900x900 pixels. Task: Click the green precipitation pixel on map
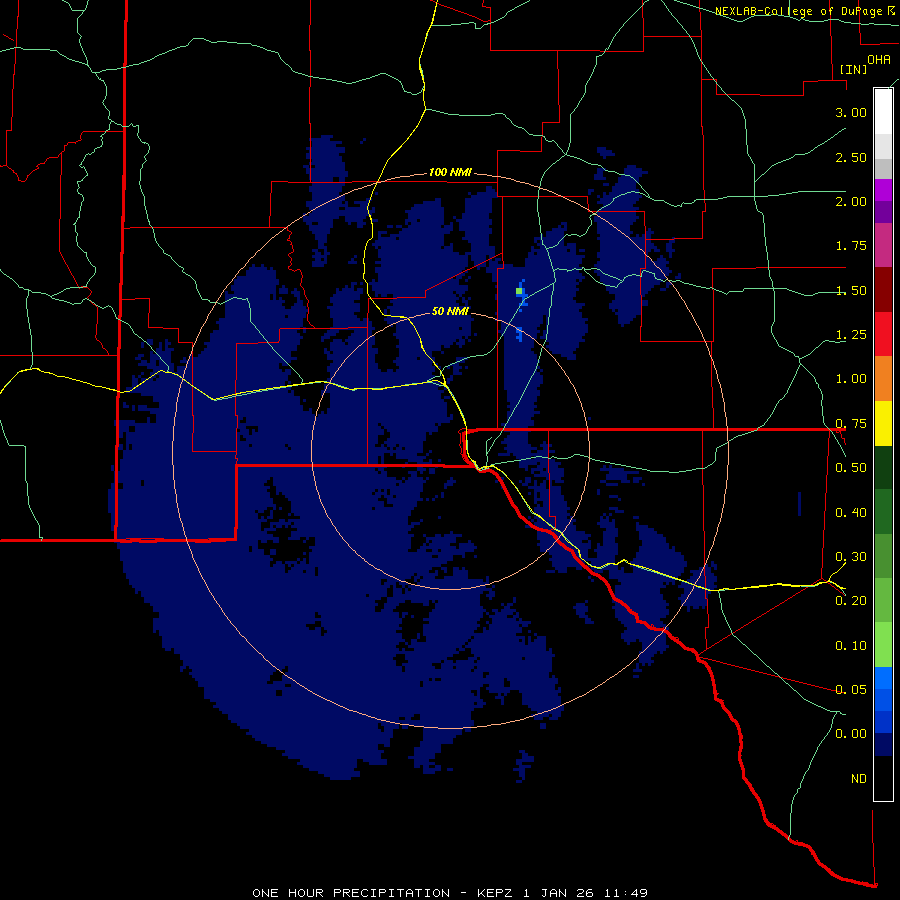click(x=519, y=292)
